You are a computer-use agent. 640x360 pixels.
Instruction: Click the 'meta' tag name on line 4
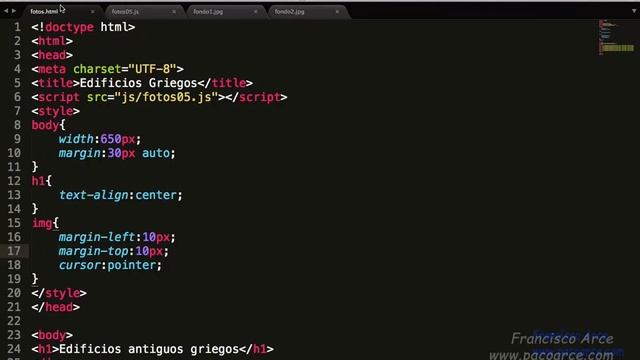pyautogui.click(x=52, y=69)
